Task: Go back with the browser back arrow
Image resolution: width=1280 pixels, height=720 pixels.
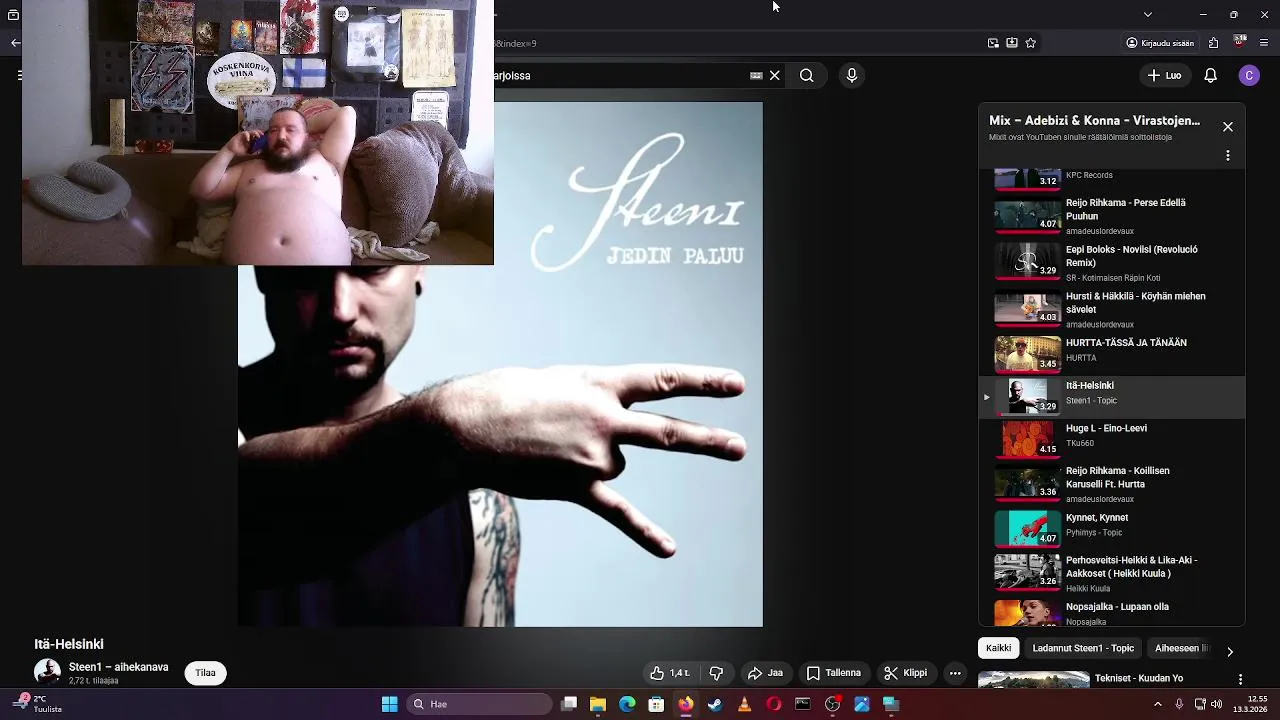Action: tap(15, 43)
